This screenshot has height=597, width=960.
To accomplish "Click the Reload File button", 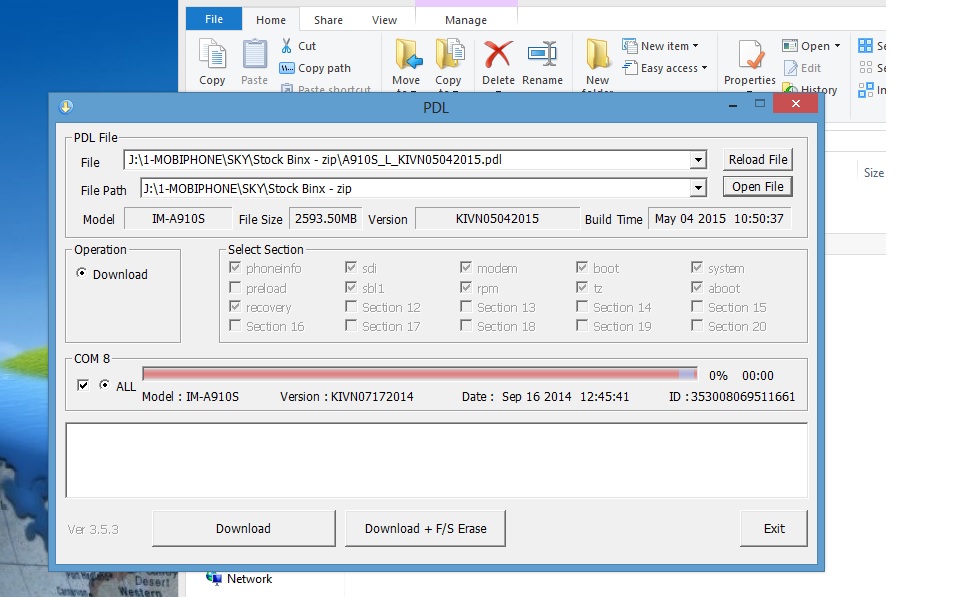I will tap(758, 159).
